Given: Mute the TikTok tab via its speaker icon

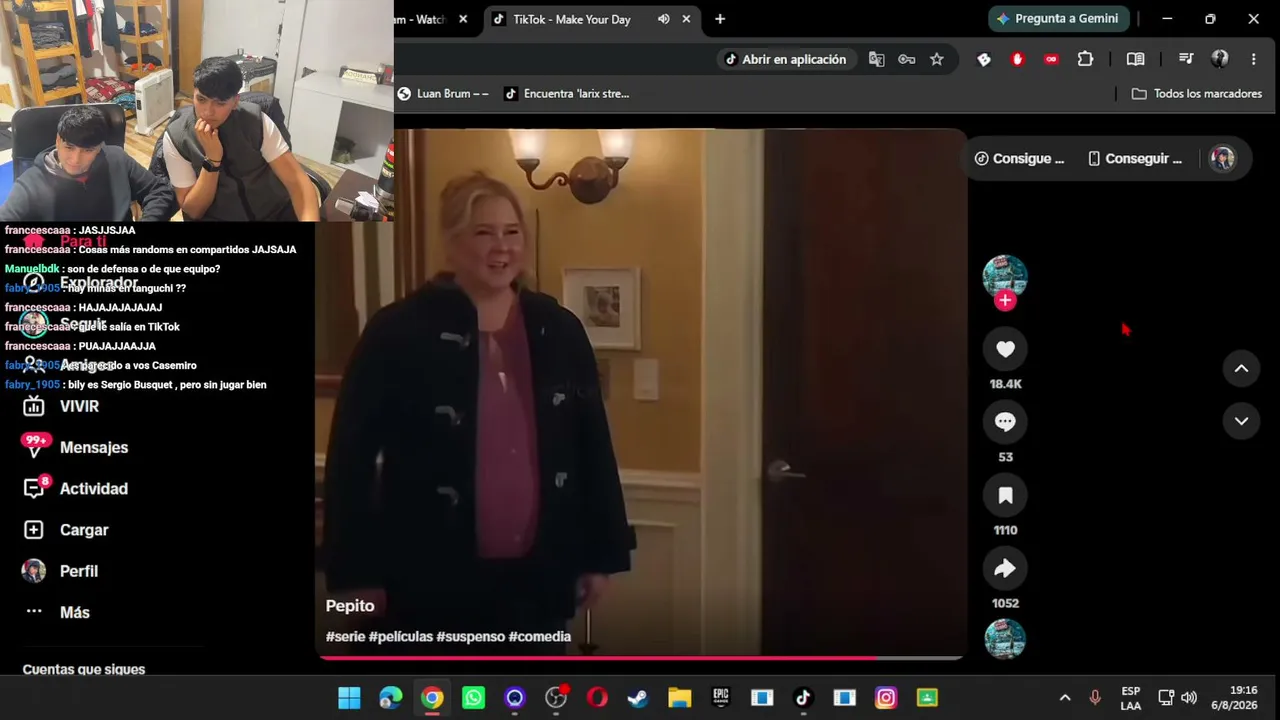Looking at the screenshot, I should point(664,19).
